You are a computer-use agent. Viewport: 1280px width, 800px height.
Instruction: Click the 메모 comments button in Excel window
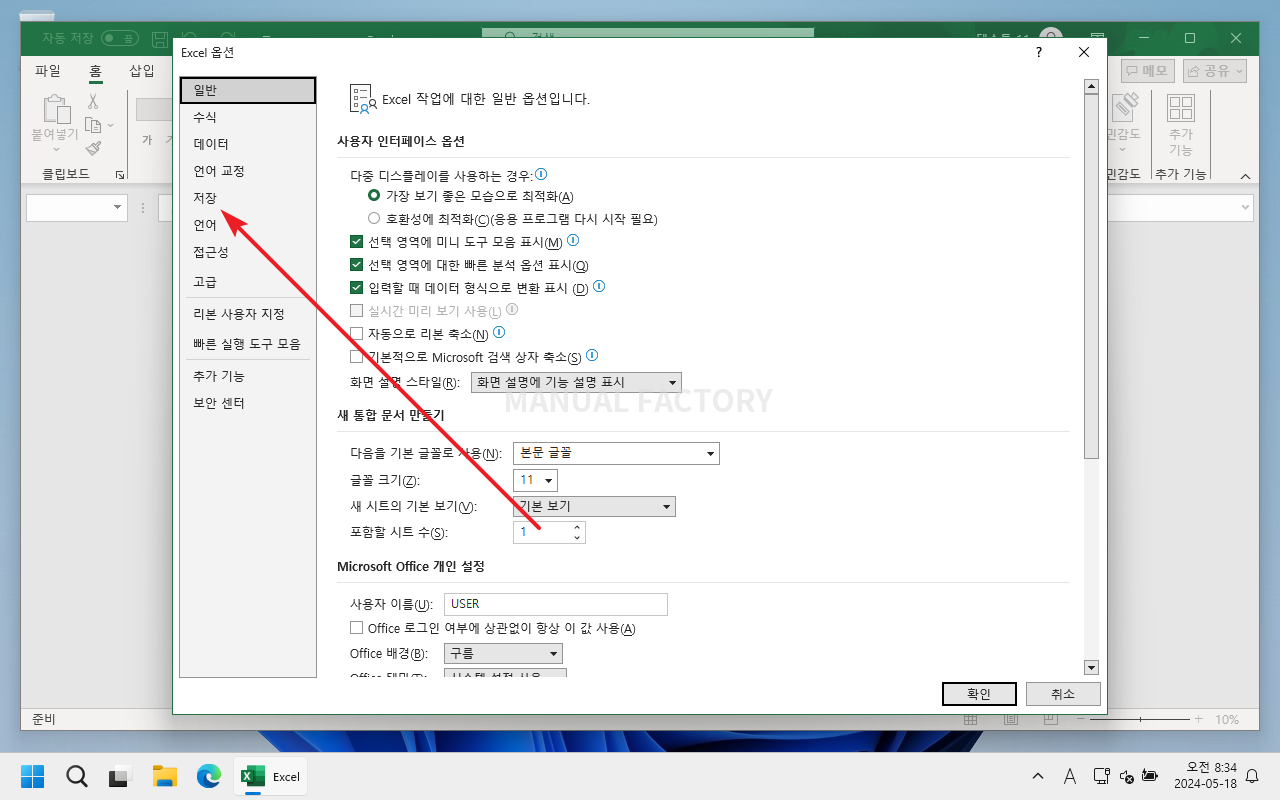pyautogui.click(x=1147, y=71)
